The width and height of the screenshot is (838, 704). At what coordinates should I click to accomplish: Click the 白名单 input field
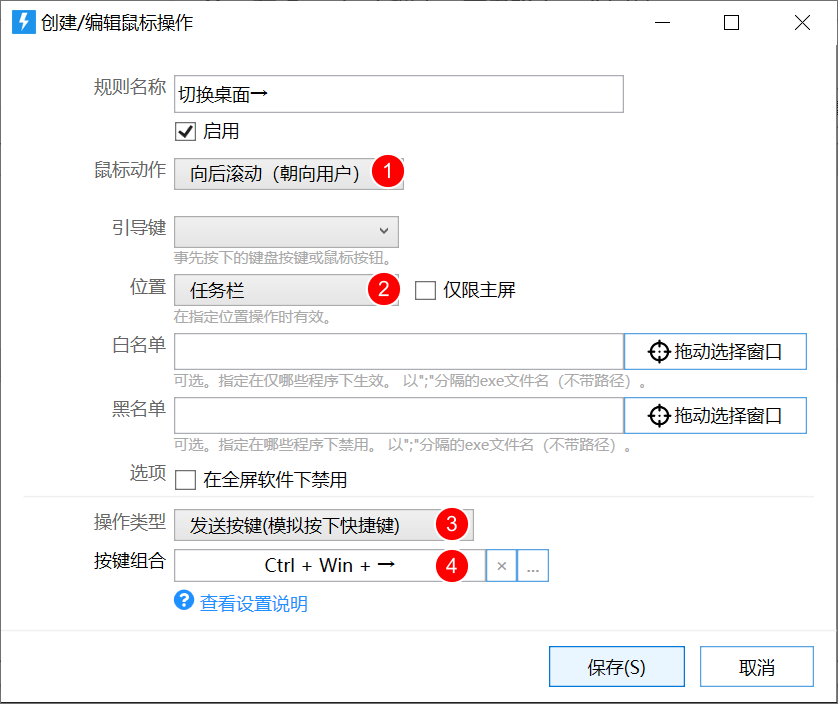pos(399,352)
